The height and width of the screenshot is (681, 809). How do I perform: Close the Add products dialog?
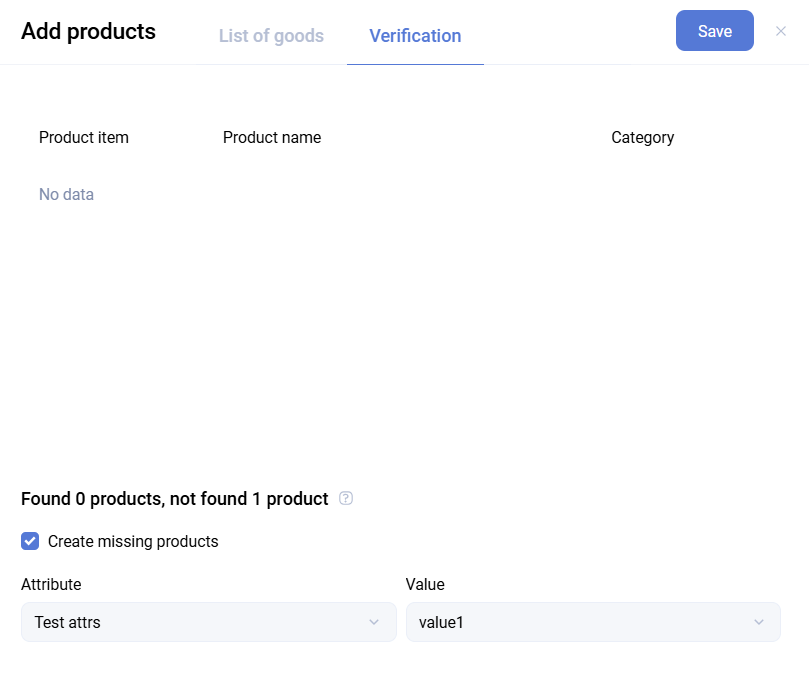tap(781, 31)
